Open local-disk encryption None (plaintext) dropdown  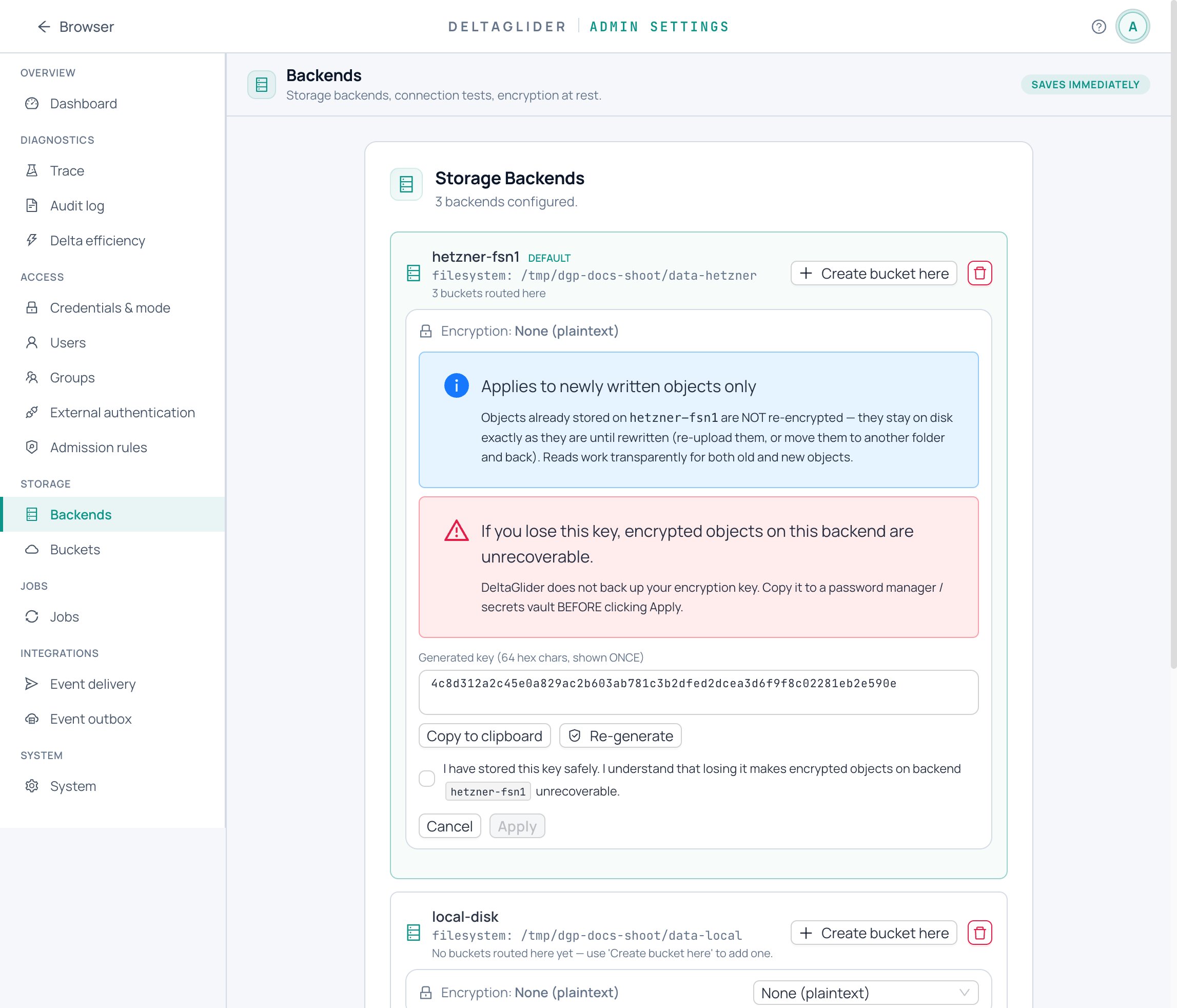(x=865, y=993)
